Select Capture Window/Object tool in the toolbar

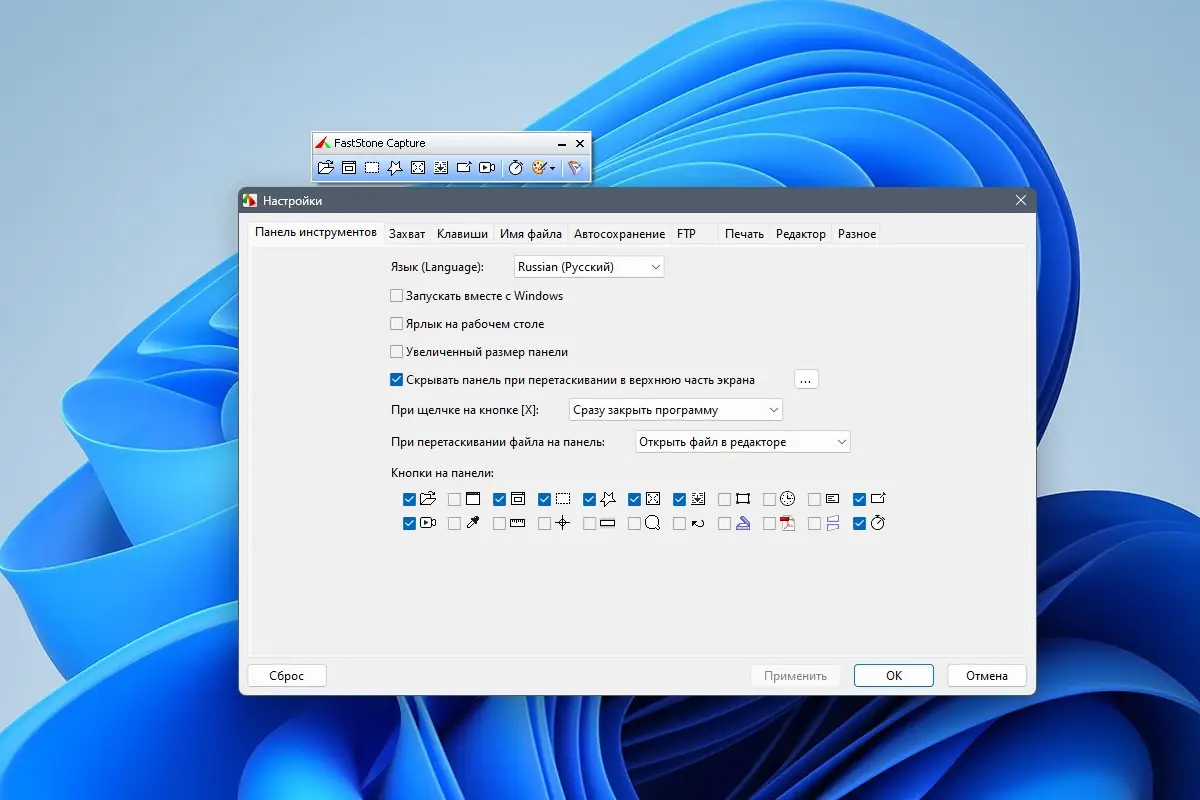click(349, 168)
